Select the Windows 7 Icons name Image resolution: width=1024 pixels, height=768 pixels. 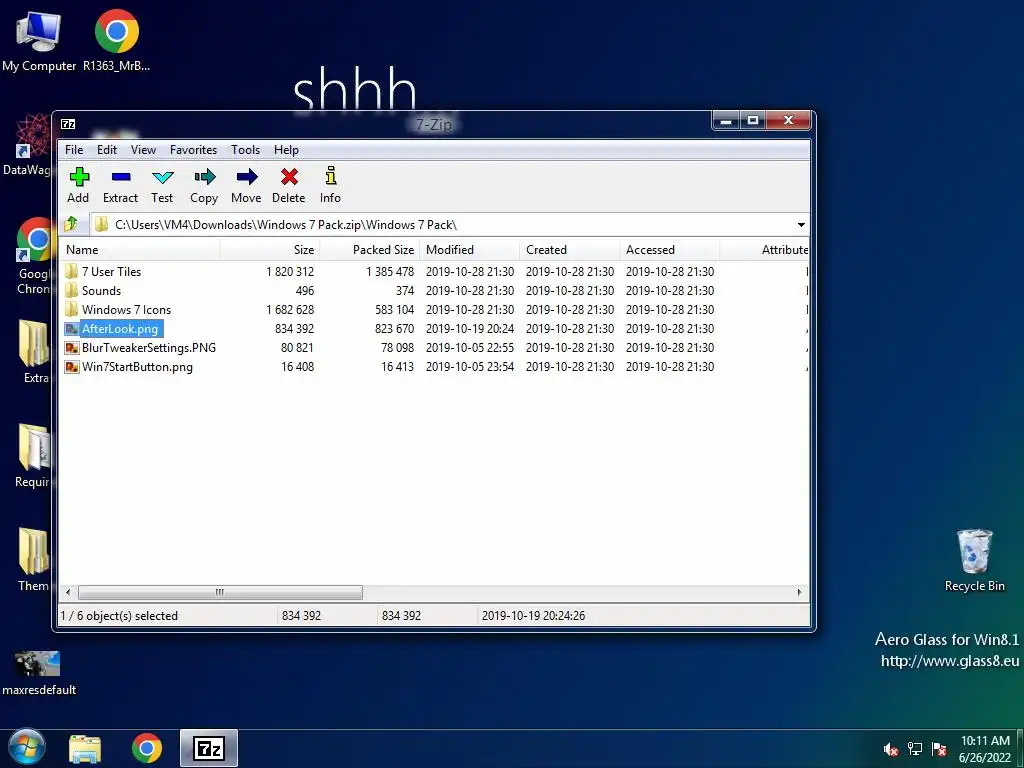(126, 309)
